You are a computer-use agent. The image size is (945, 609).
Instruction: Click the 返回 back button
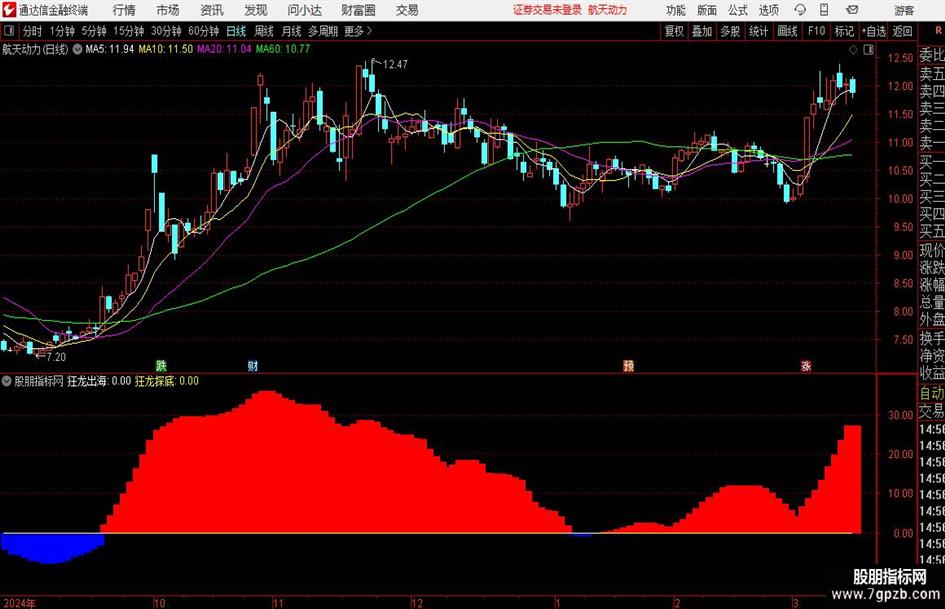902,31
